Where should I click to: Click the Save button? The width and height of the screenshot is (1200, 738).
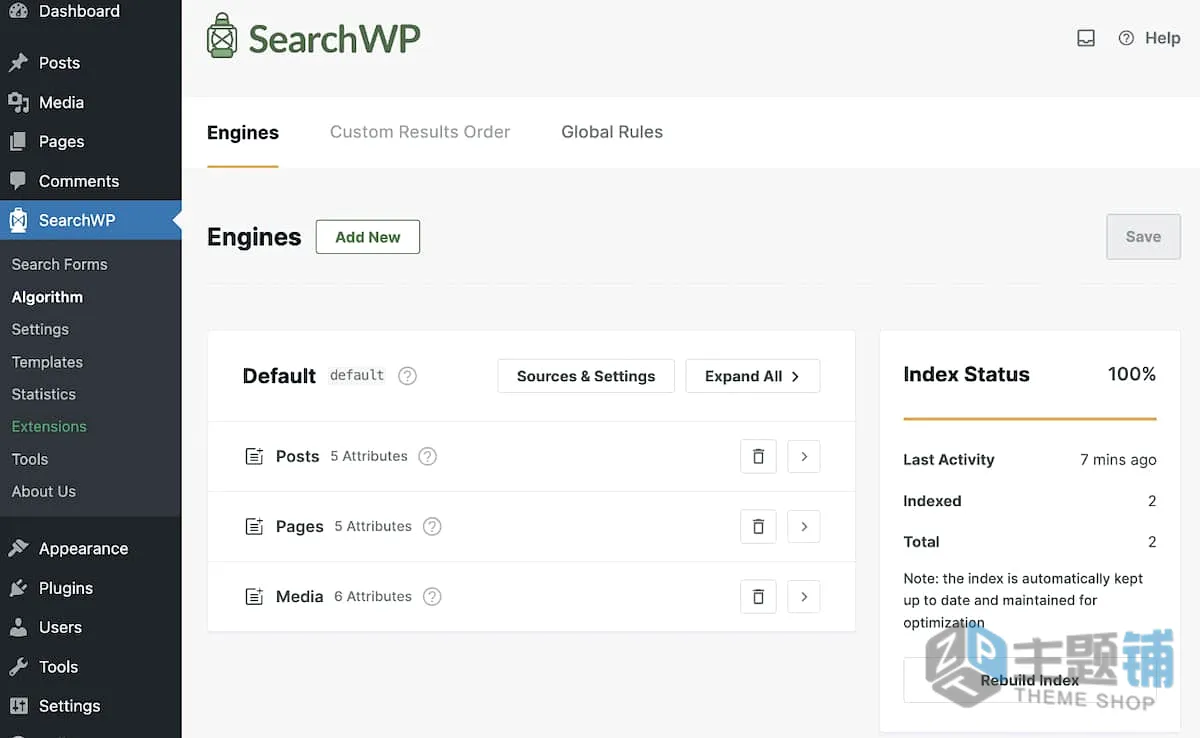coord(1143,237)
